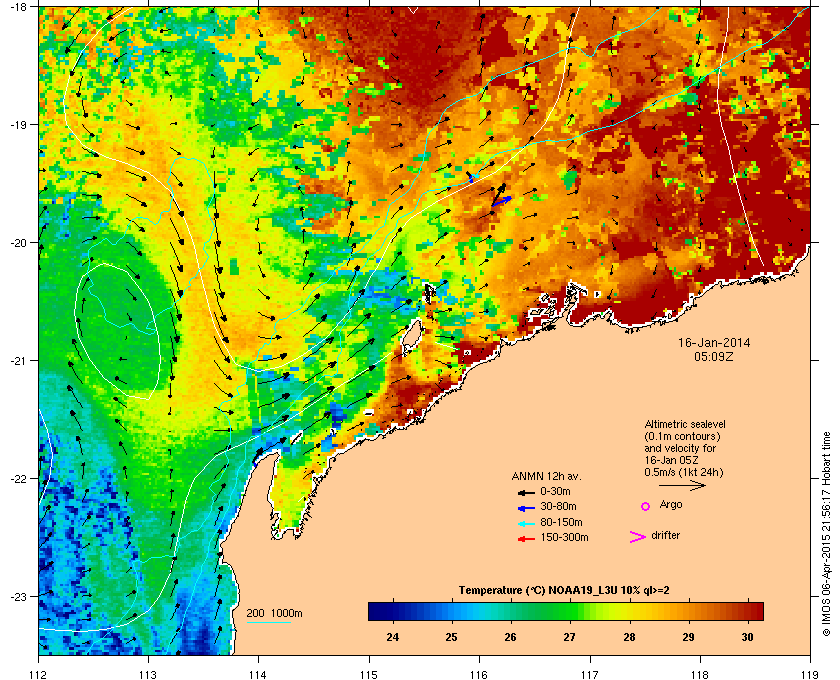
Task: Click the '16-Jan-2014' date text
Action: (714, 342)
